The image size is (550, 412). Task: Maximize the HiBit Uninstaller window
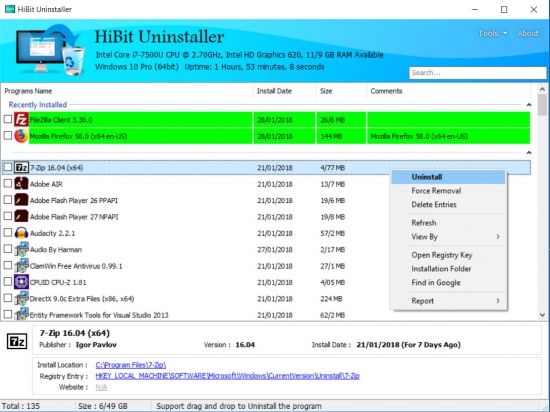[x=504, y=9]
